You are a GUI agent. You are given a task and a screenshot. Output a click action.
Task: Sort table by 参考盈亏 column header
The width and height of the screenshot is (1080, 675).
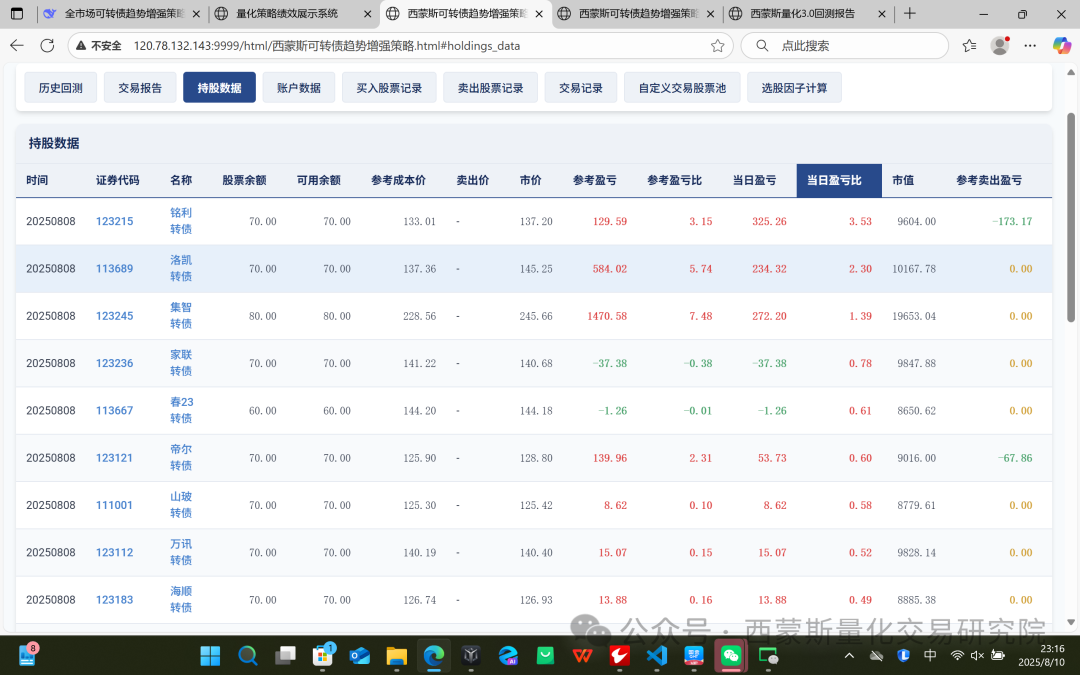(594, 180)
